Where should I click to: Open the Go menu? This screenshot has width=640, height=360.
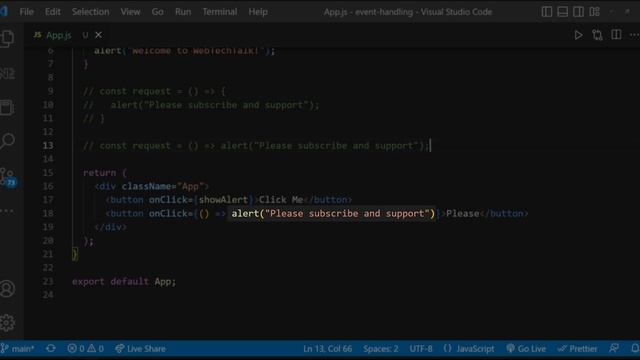click(158, 12)
